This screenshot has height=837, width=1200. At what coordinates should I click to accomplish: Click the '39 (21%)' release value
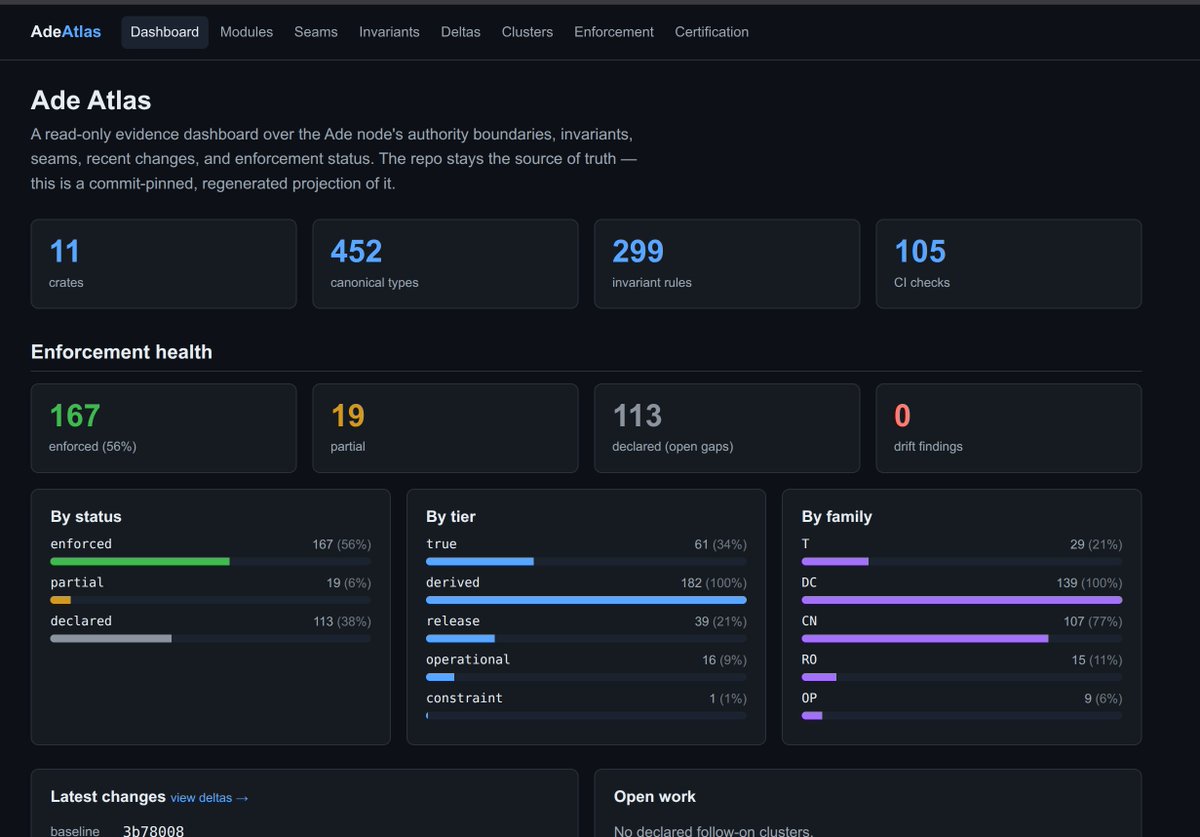720,621
